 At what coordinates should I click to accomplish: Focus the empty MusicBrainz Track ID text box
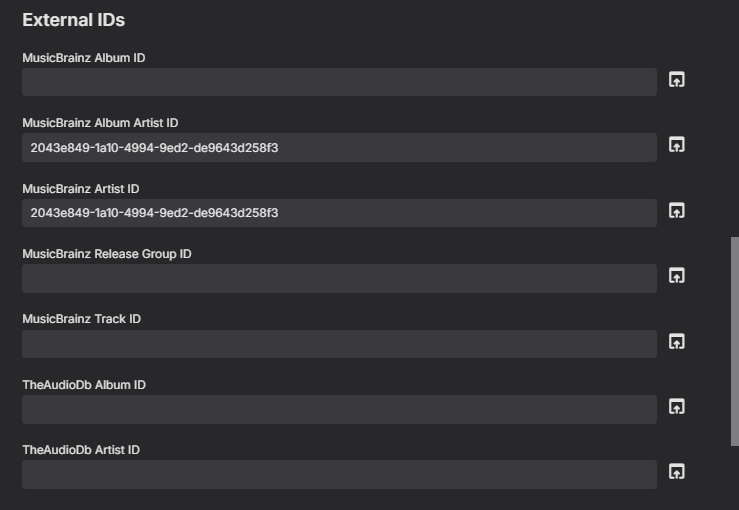[x=339, y=344]
